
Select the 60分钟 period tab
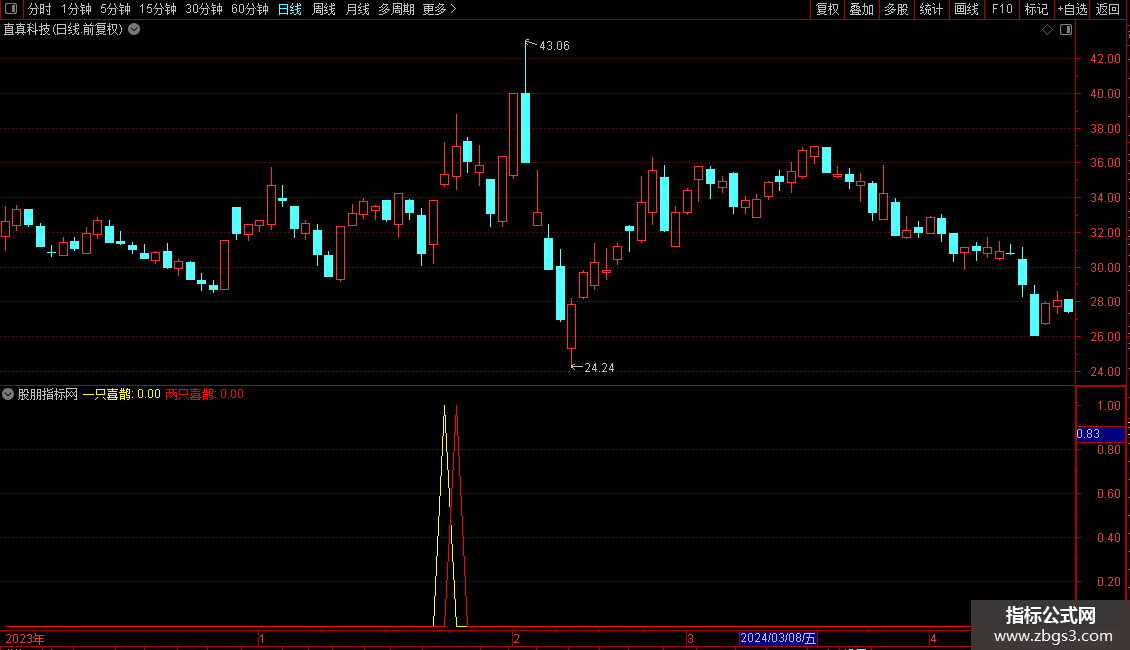[249, 9]
